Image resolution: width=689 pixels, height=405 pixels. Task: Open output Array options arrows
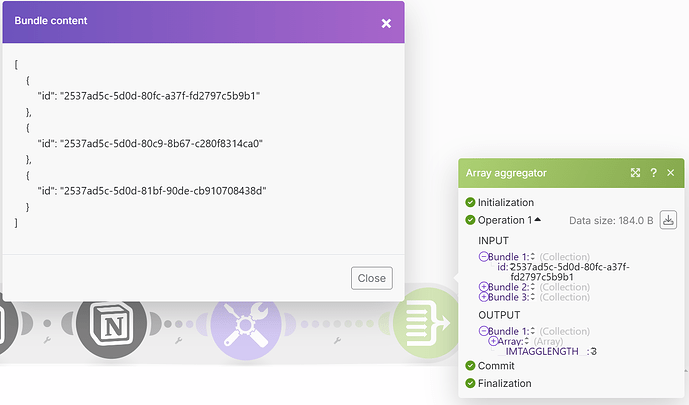coord(526,341)
